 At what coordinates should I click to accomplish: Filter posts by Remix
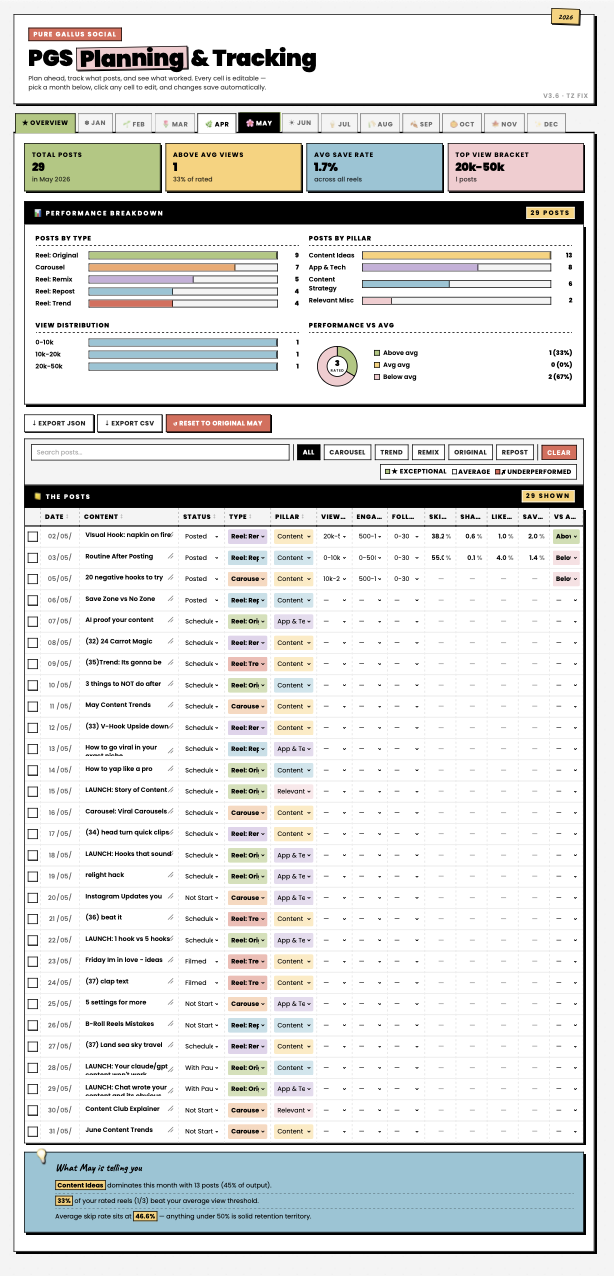429,452
